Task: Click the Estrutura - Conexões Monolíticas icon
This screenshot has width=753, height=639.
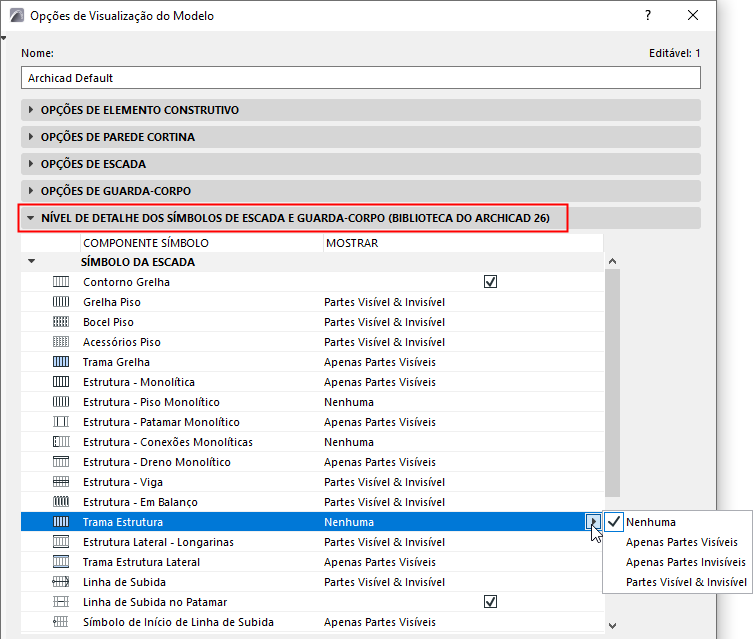Action: click(x=61, y=442)
